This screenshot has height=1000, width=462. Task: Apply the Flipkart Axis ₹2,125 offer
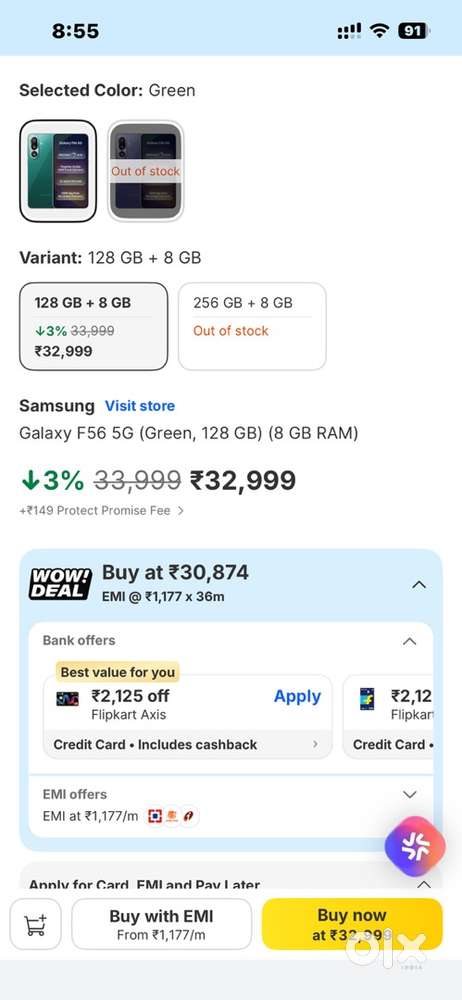(297, 696)
